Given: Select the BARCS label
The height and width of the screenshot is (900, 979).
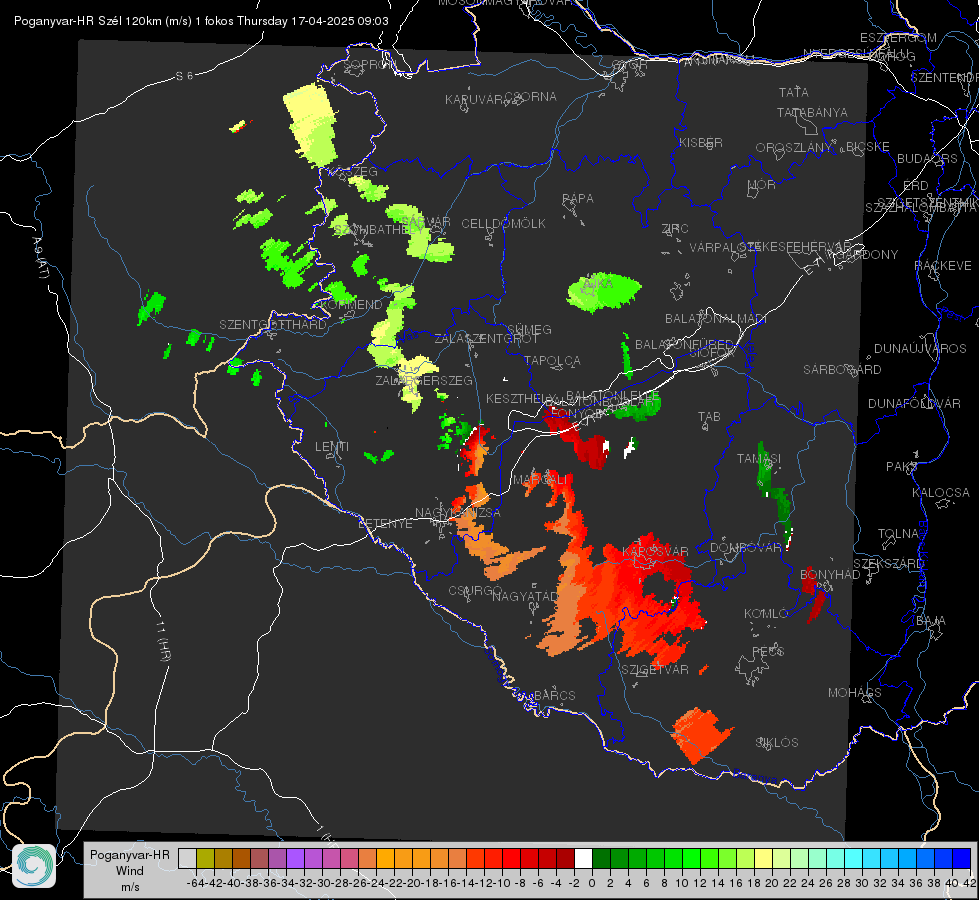Looking at the screenshot, I should (555, 695).
